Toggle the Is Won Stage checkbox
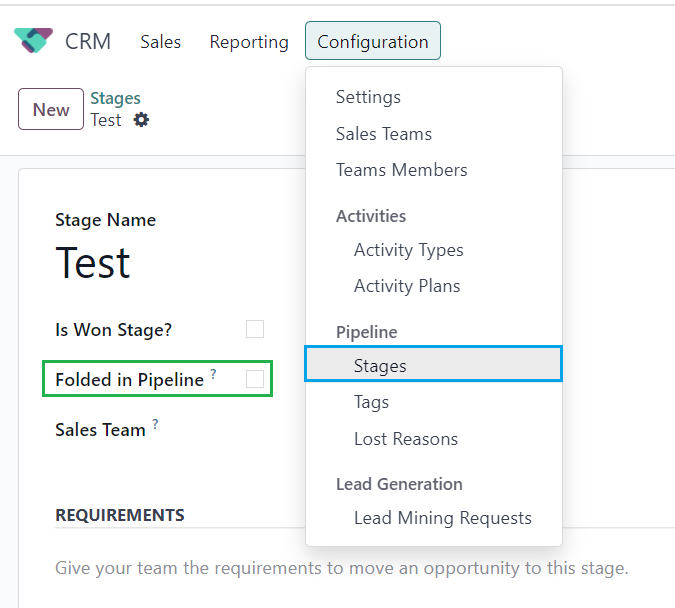 pyautogui.click(x=255, y=329)
